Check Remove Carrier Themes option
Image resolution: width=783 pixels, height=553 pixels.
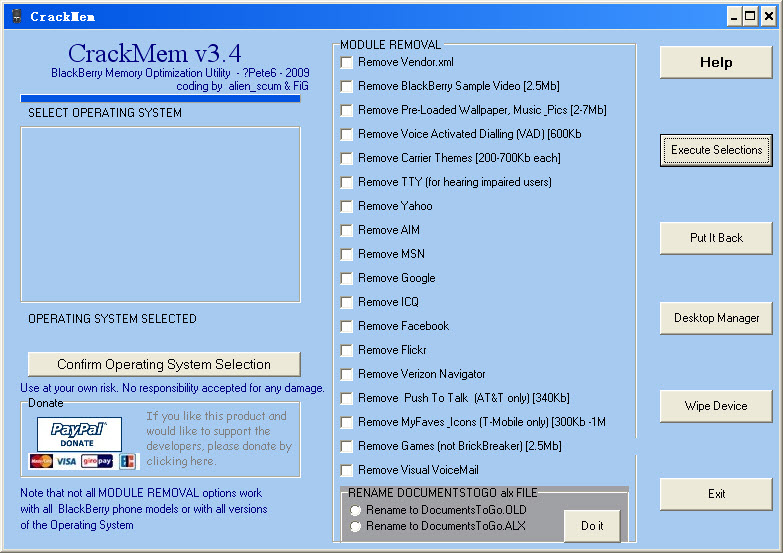coord(346,158)
